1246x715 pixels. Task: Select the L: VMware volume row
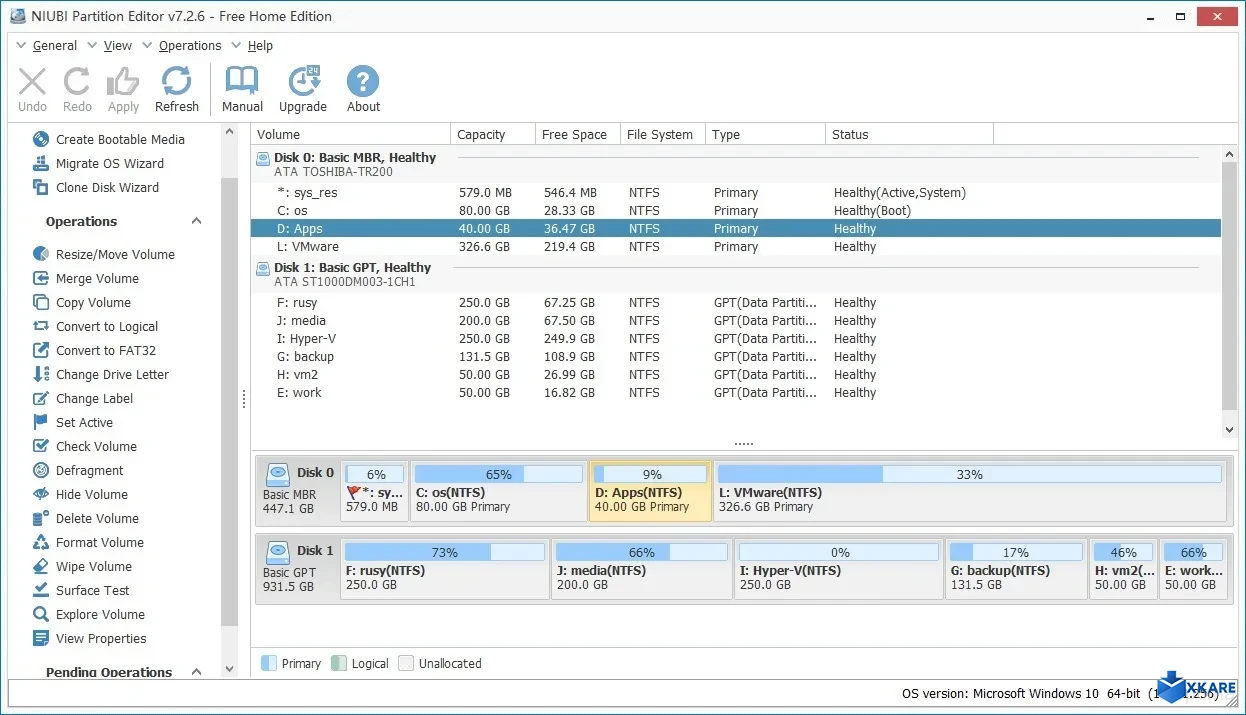[x=736, y=246]
